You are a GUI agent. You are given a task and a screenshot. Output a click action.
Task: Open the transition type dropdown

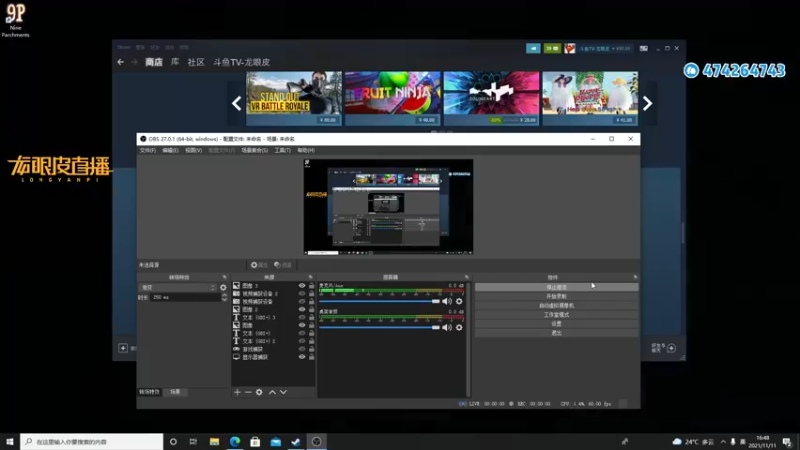point(178,288)
